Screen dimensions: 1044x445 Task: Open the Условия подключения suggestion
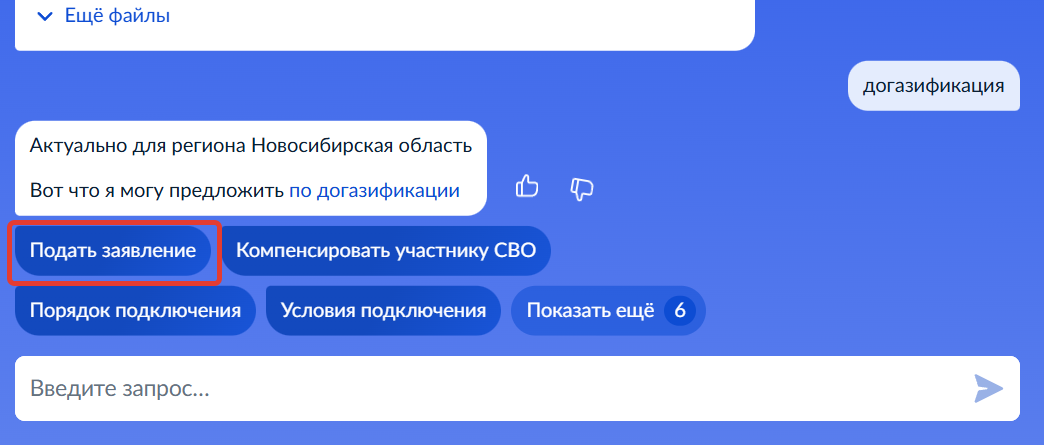point(383,310)
